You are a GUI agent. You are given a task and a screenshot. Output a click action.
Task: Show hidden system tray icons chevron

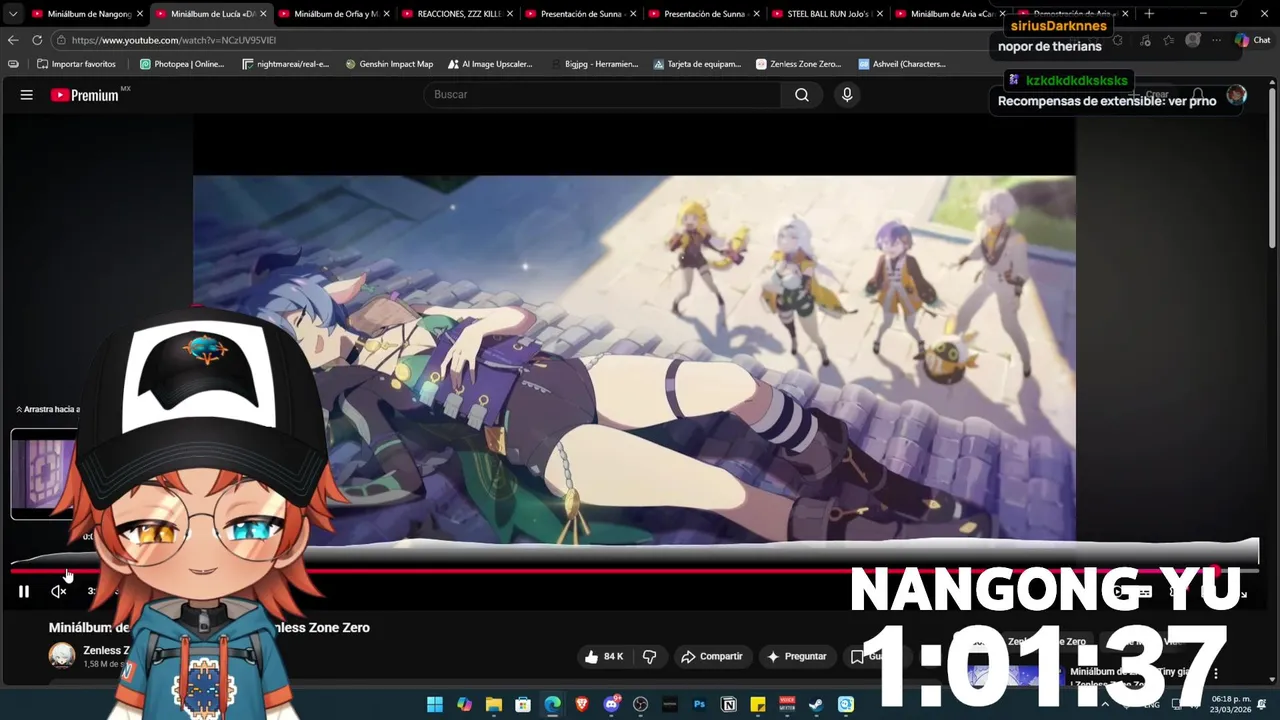click(x=1105, y=704)
